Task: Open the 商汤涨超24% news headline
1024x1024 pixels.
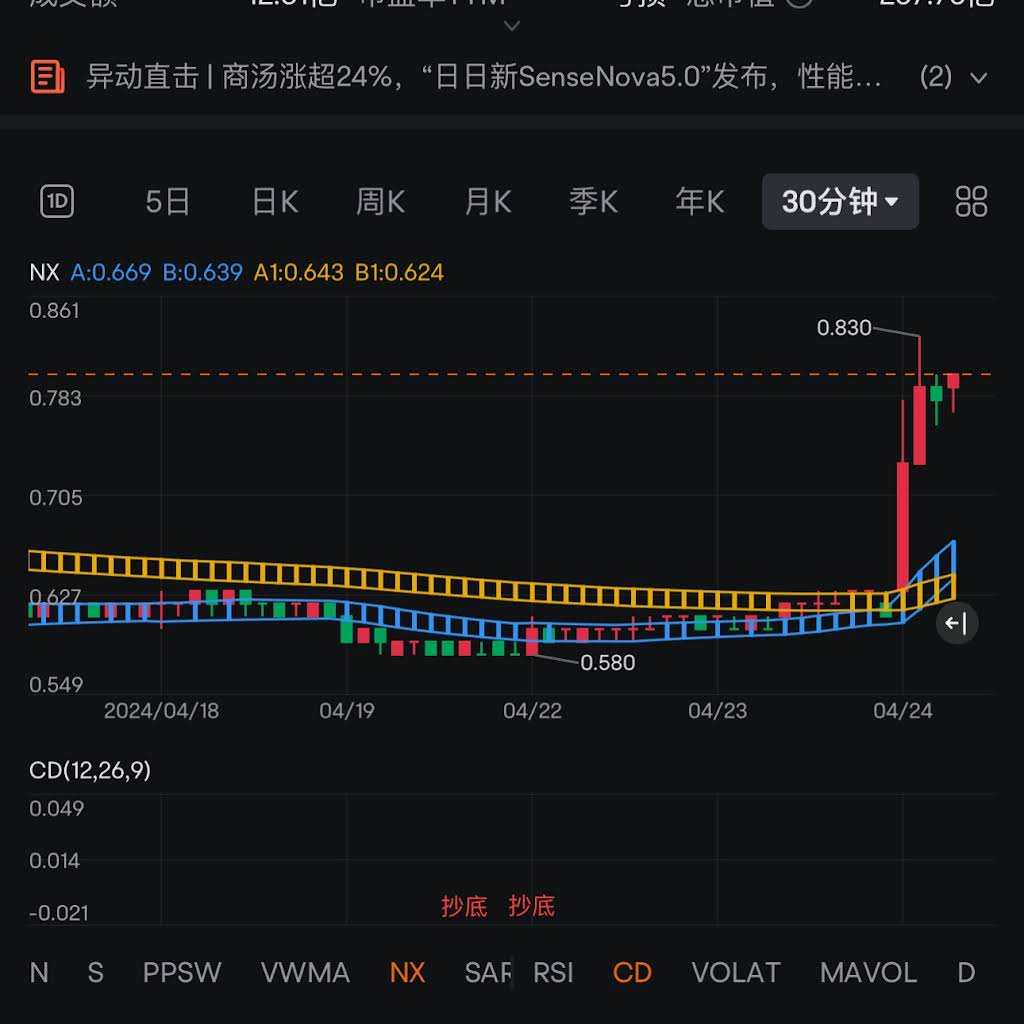Action: (484, 77)
